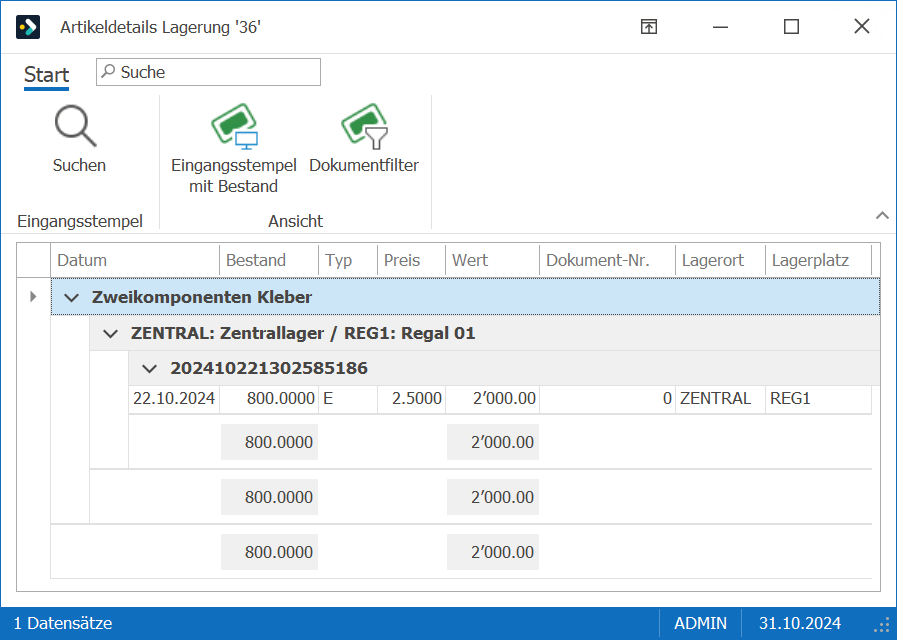Screen dimensions: 897x640
Task: Sort by the Datum column header
Action: [135, 260]
